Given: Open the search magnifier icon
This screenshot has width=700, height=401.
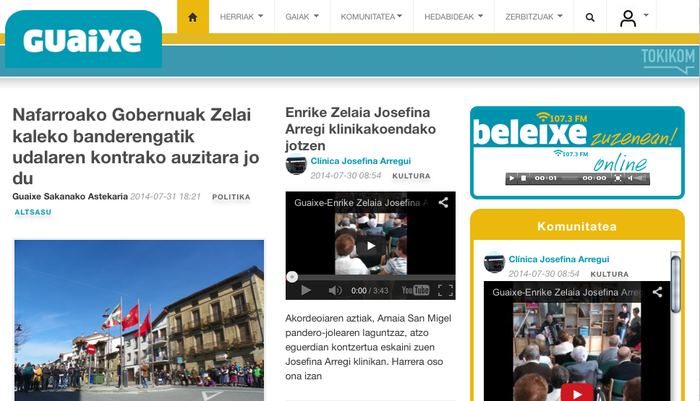Looking at the screenshot, I should coord(590,17).
